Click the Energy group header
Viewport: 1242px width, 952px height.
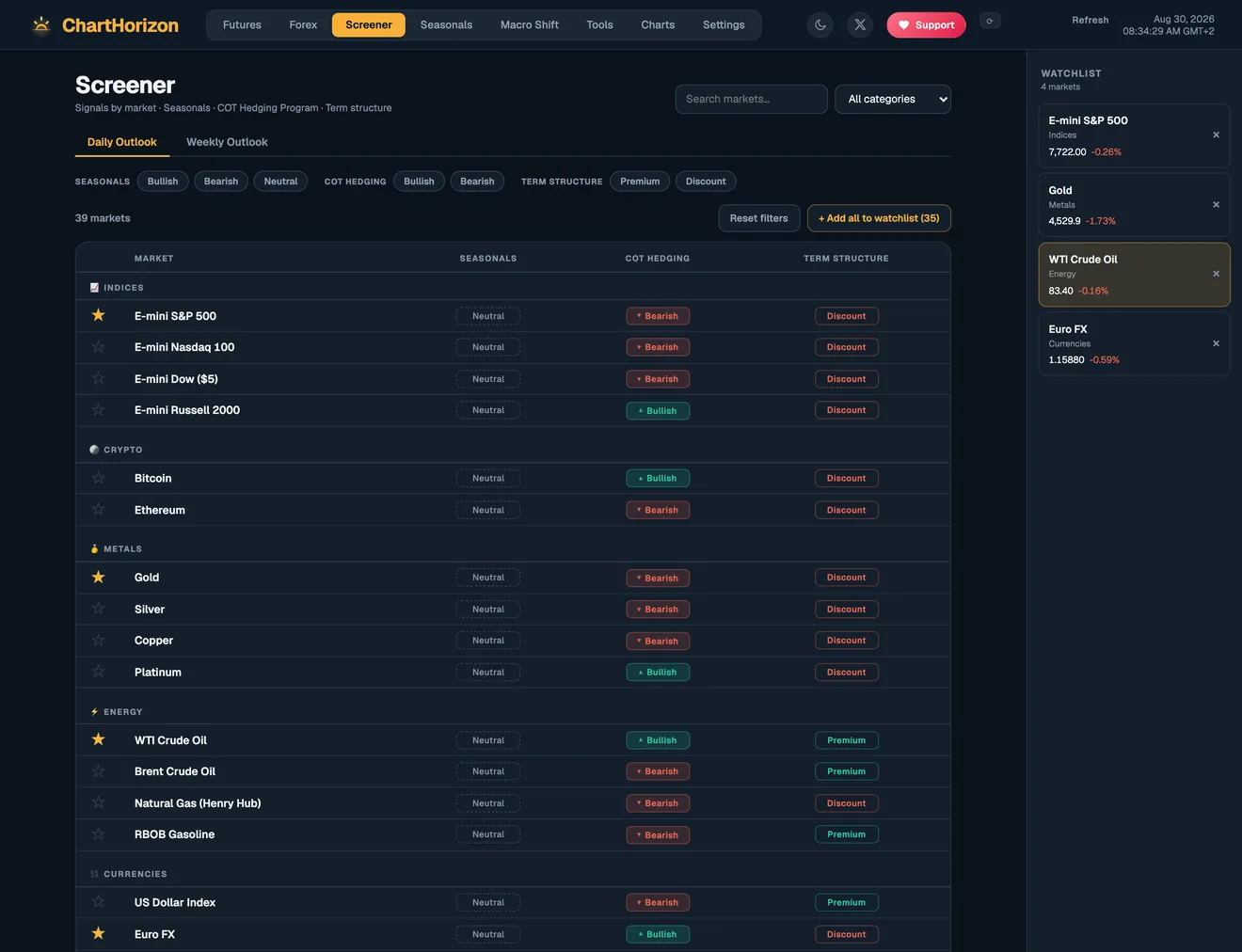click(513, 712)
